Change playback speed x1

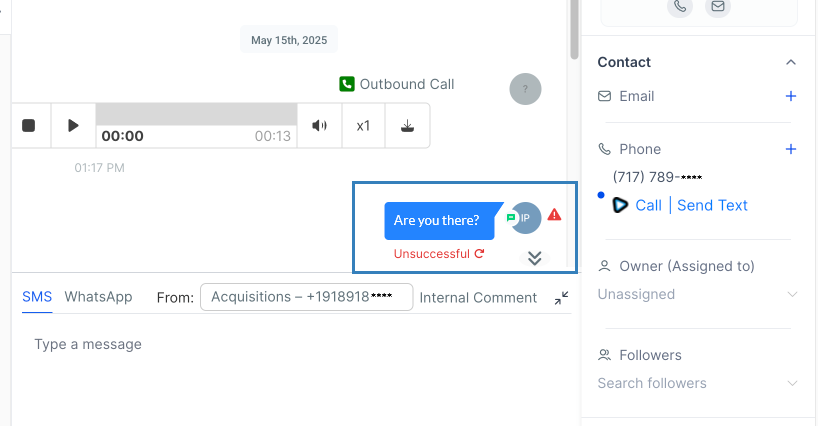363,126
